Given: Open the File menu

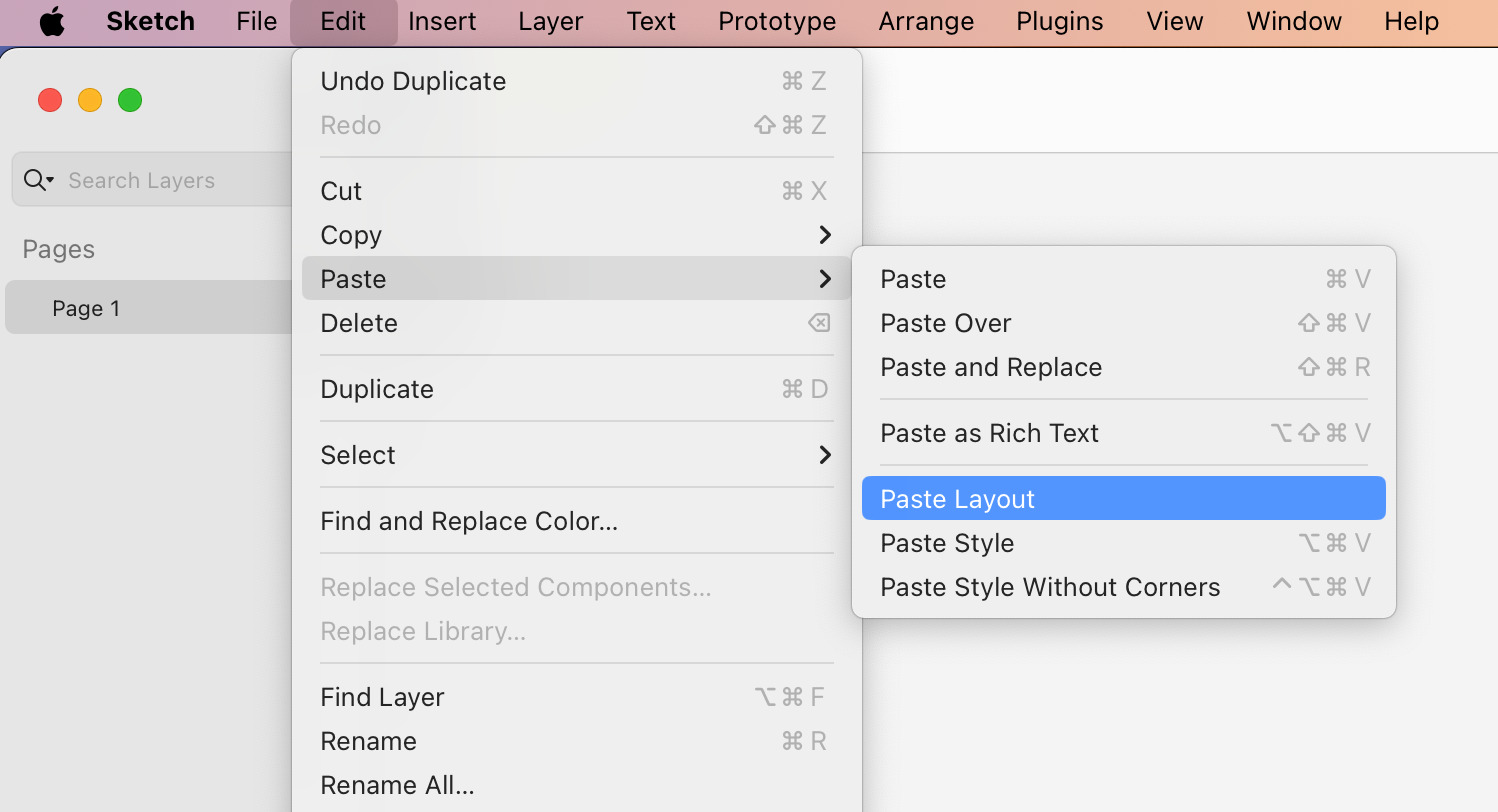Looking at the screenshot, I should pyautogui.click(x=257, y=21).
